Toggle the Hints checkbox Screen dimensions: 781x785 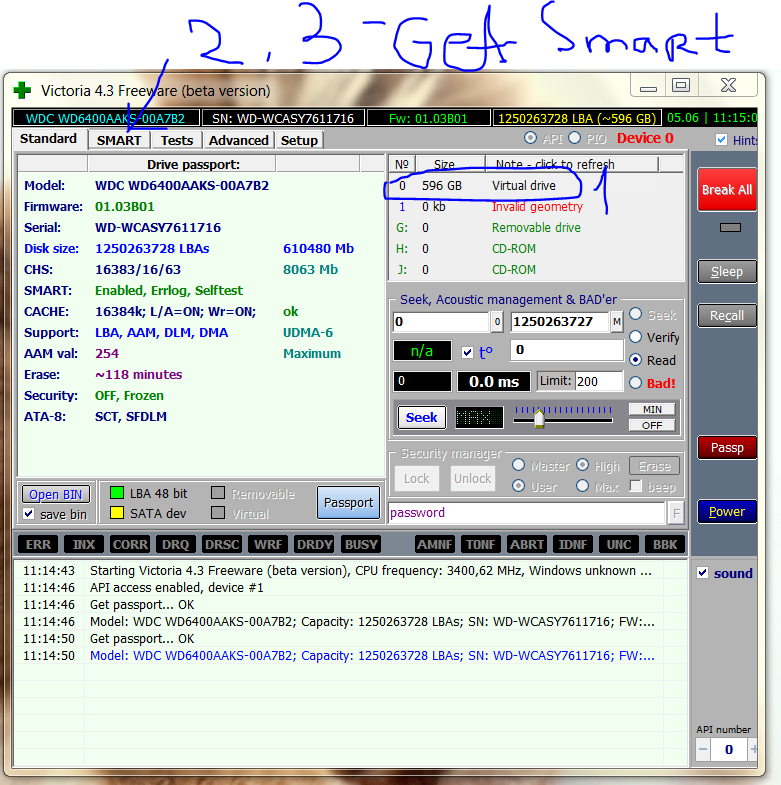pyautogui.click(x=721, y=140)
